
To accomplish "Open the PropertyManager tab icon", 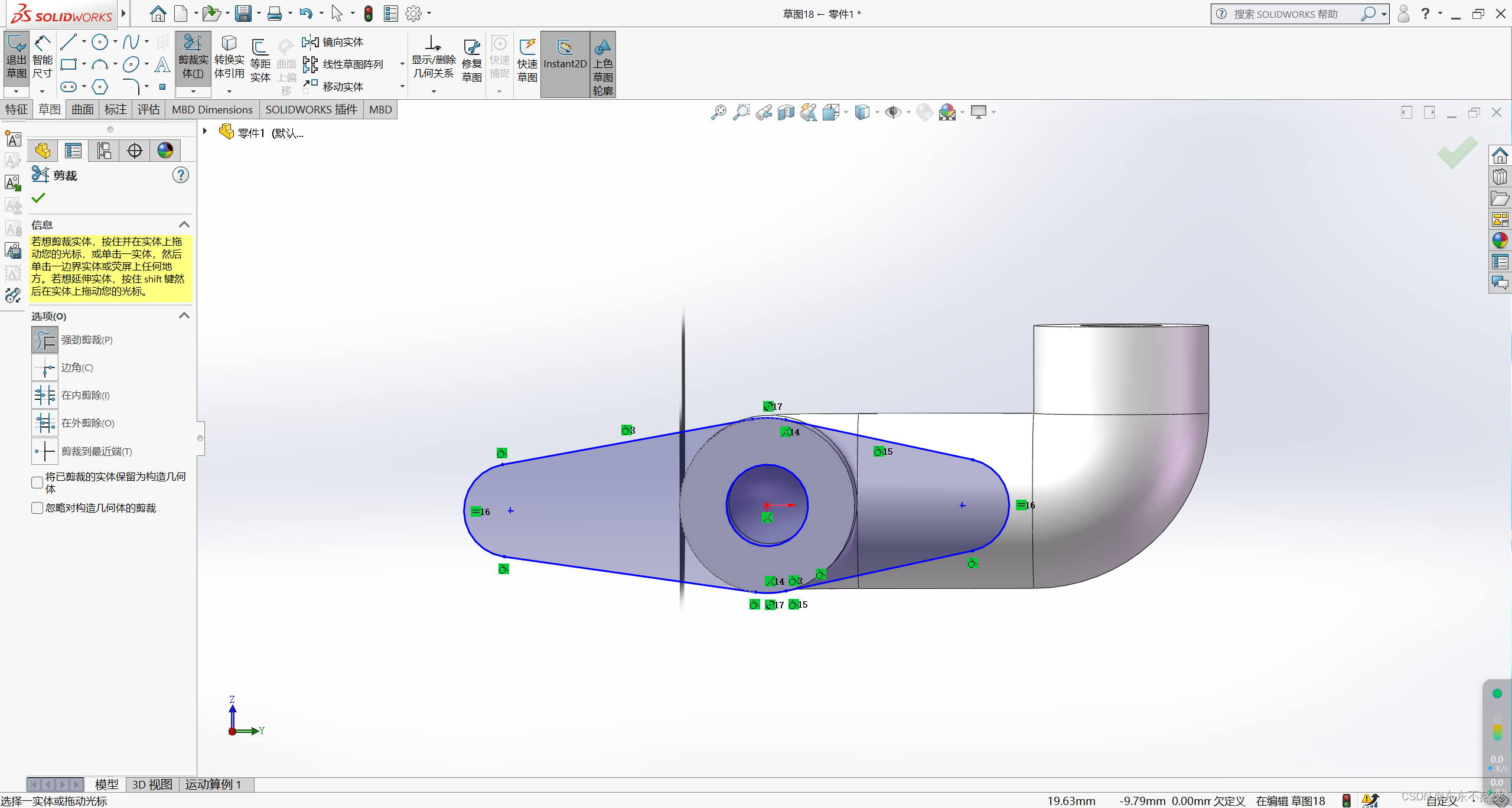I will [x=73, y=151].
